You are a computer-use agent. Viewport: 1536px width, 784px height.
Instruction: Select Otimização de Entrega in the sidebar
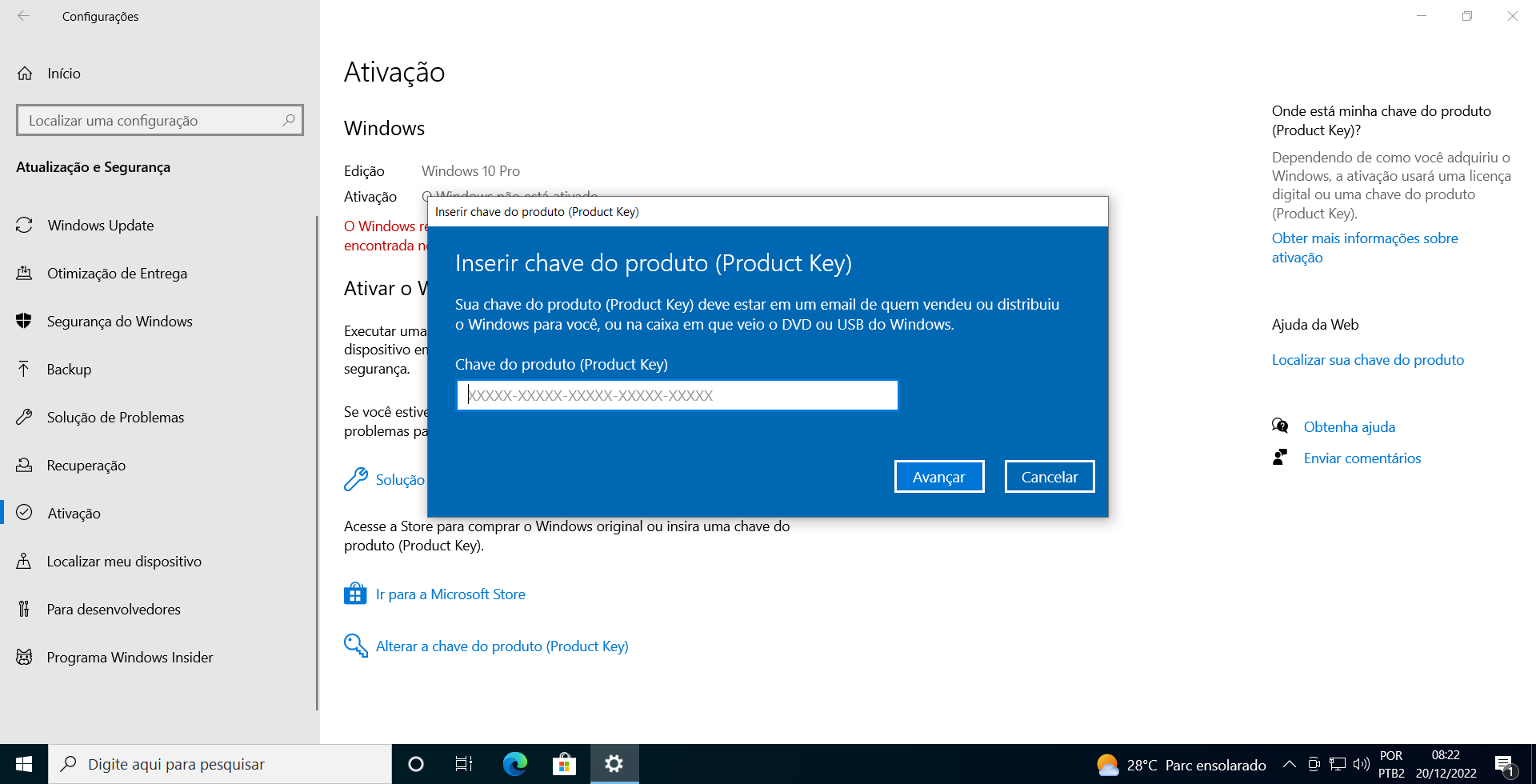tap(117, 273)
